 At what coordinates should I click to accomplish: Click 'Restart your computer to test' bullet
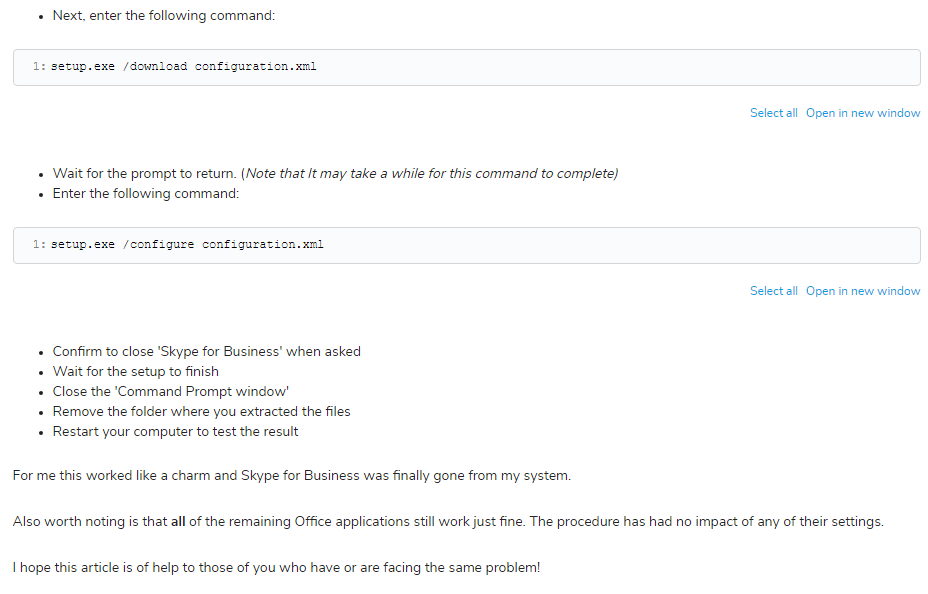175,432
